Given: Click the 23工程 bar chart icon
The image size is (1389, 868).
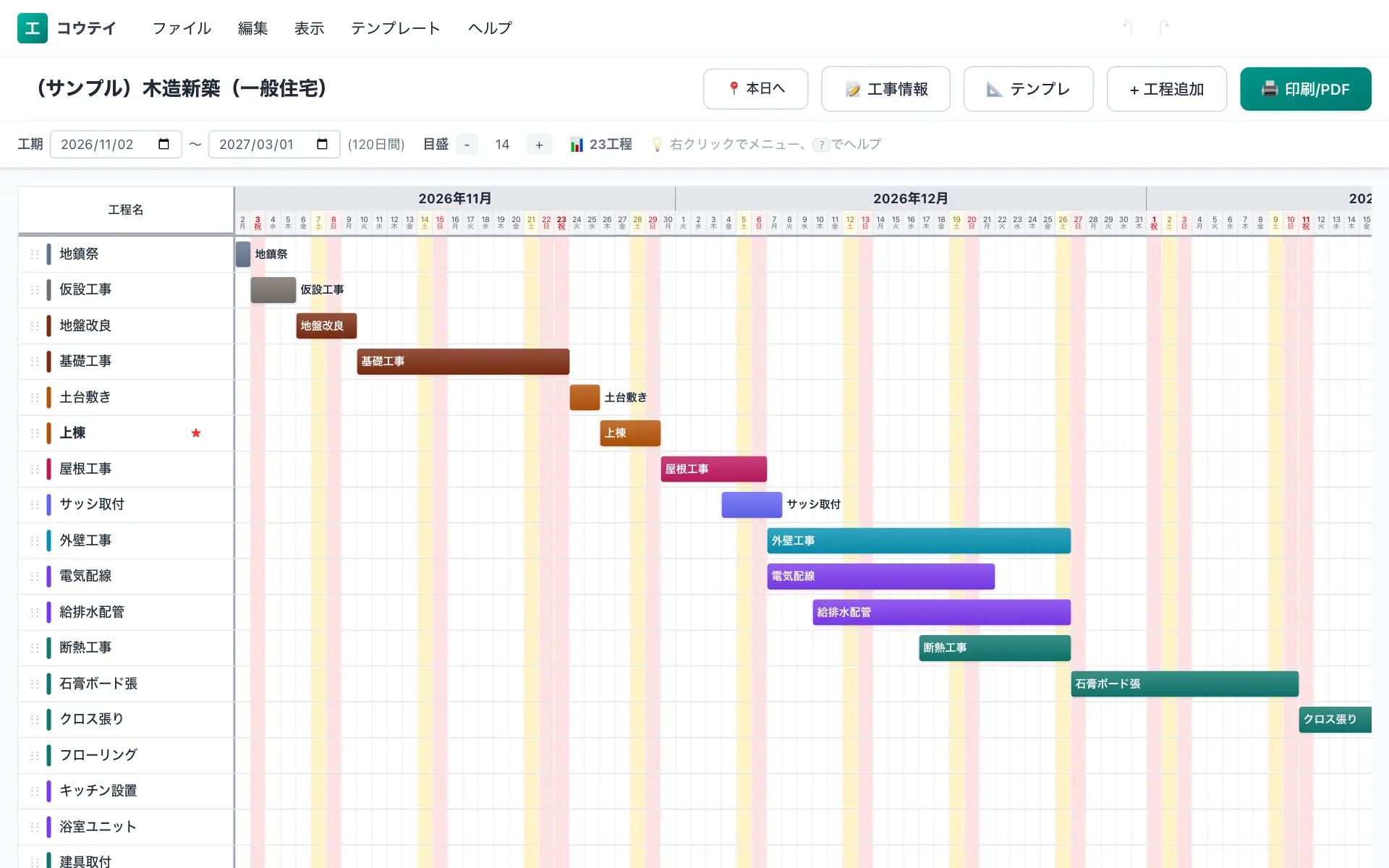Looking at the screenshot, I should point(577,145).
